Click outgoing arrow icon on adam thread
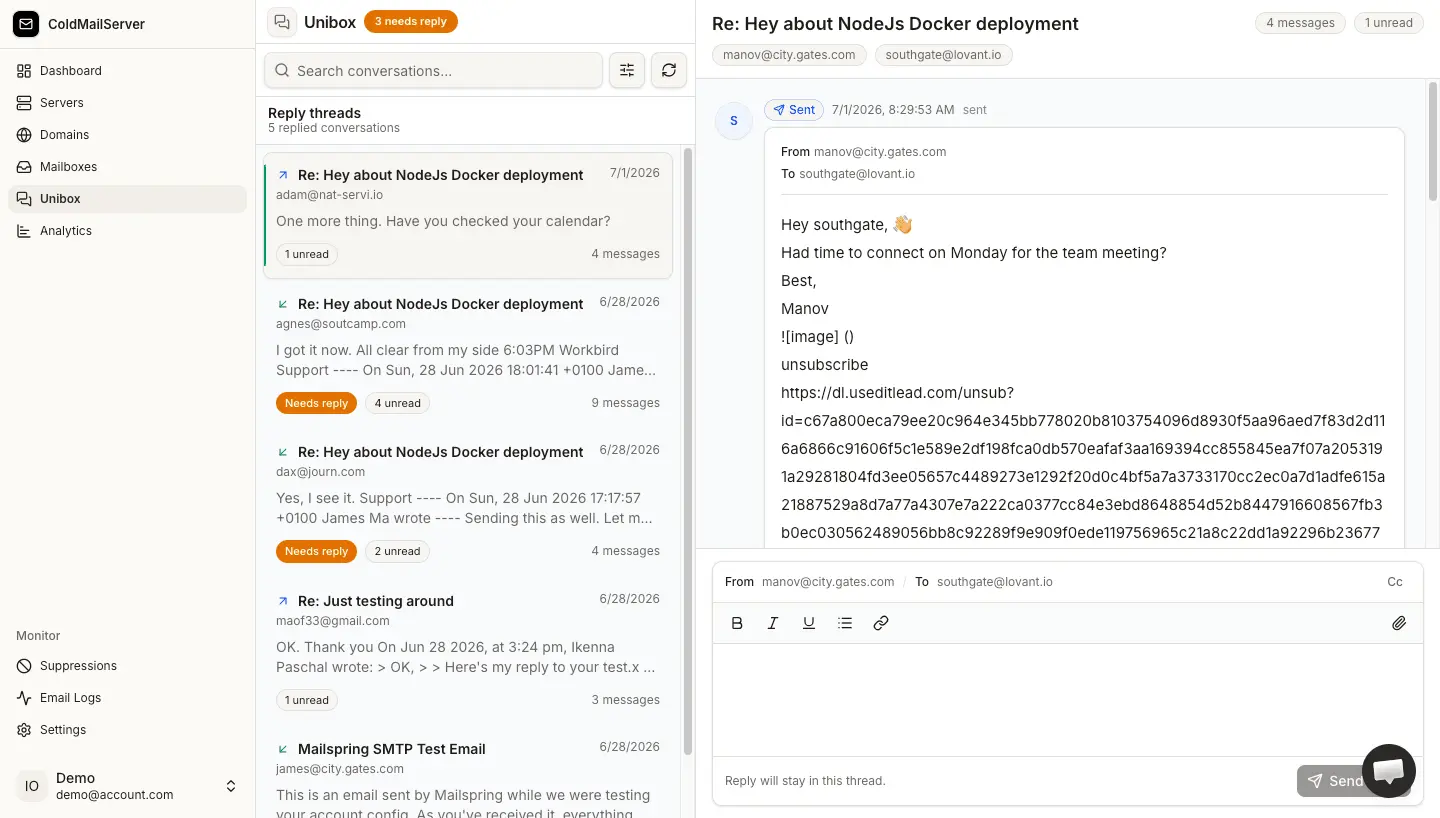Viewport: 1440px width, 818px height. click(283, 175)
